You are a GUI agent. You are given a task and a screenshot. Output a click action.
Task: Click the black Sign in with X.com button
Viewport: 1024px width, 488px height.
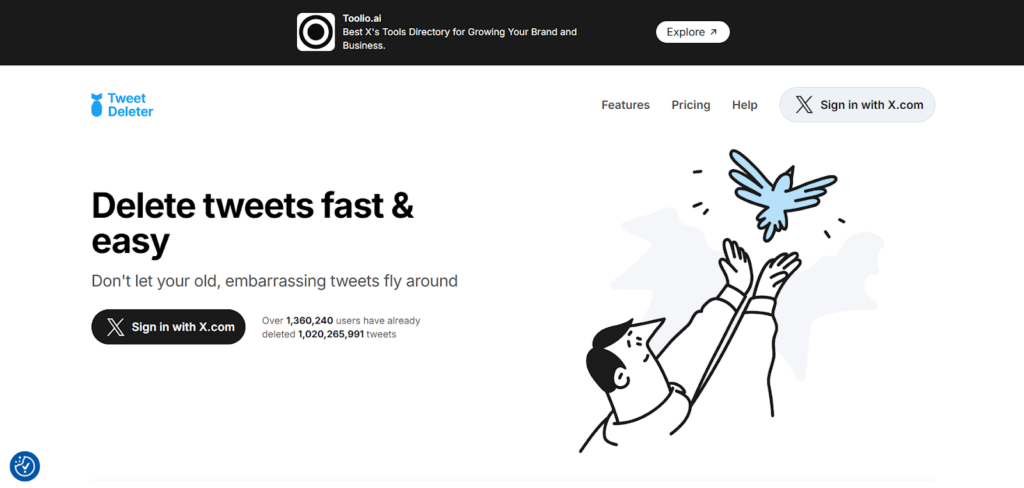pyautogui.click(x=168, y=327)
